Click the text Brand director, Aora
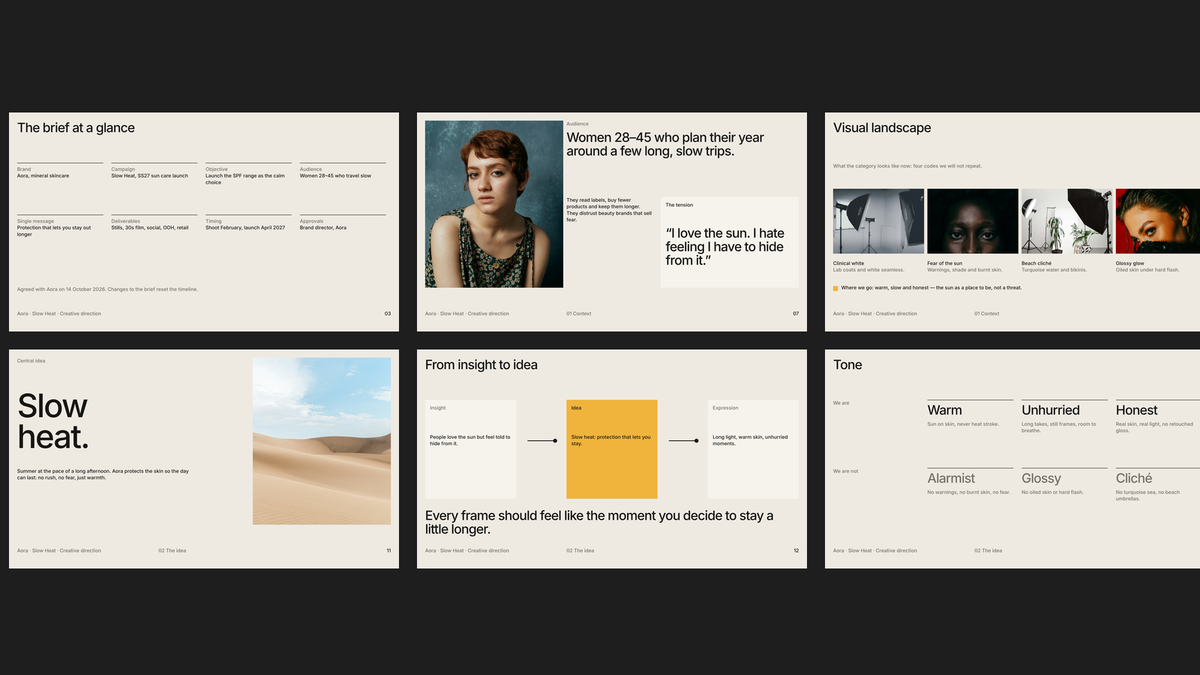Image resolution: width=1200 pixels, height=675 pixels. click(x=323, y=228)
